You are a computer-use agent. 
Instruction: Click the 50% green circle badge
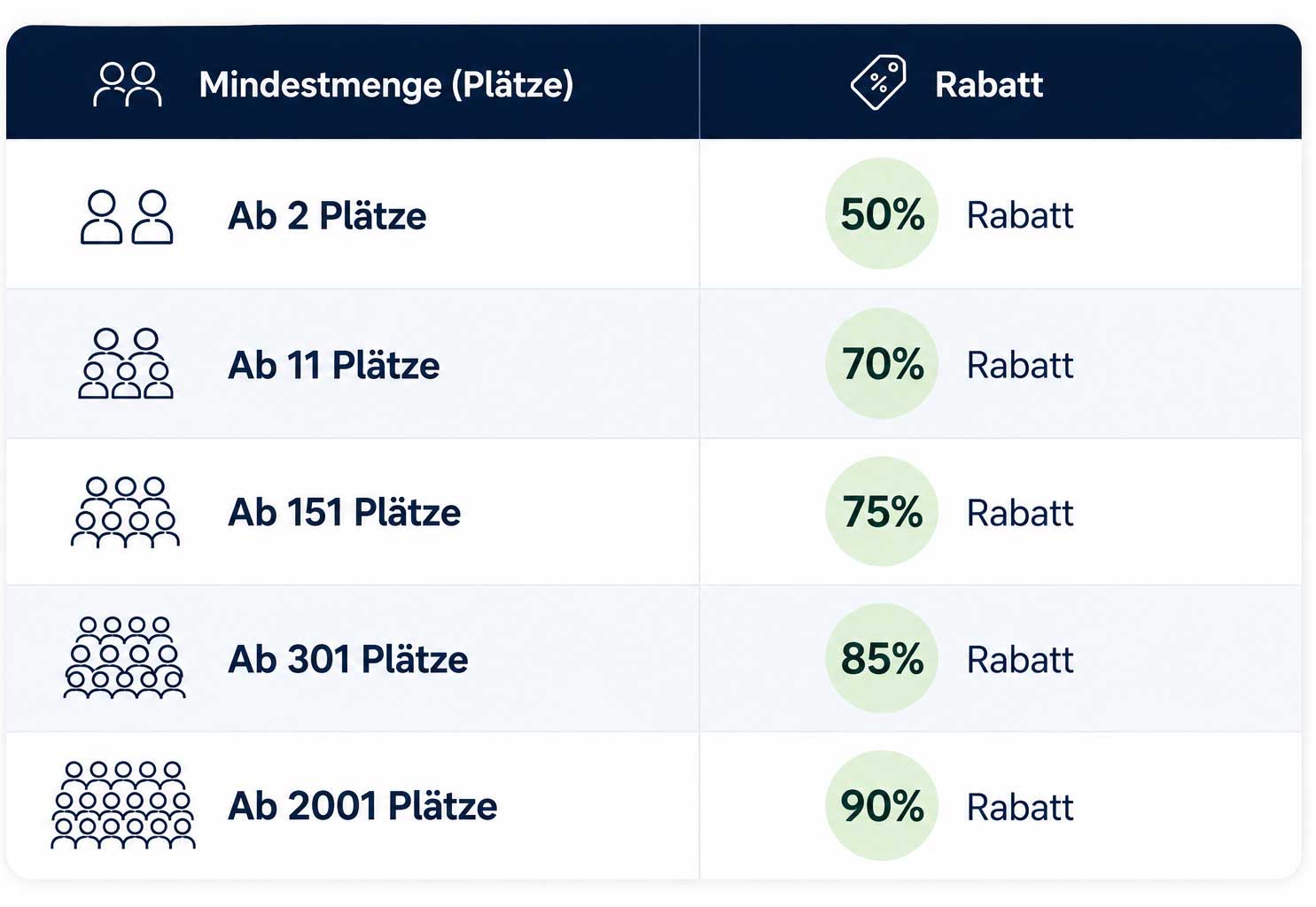pyautogui.click(x=882, y=213)
